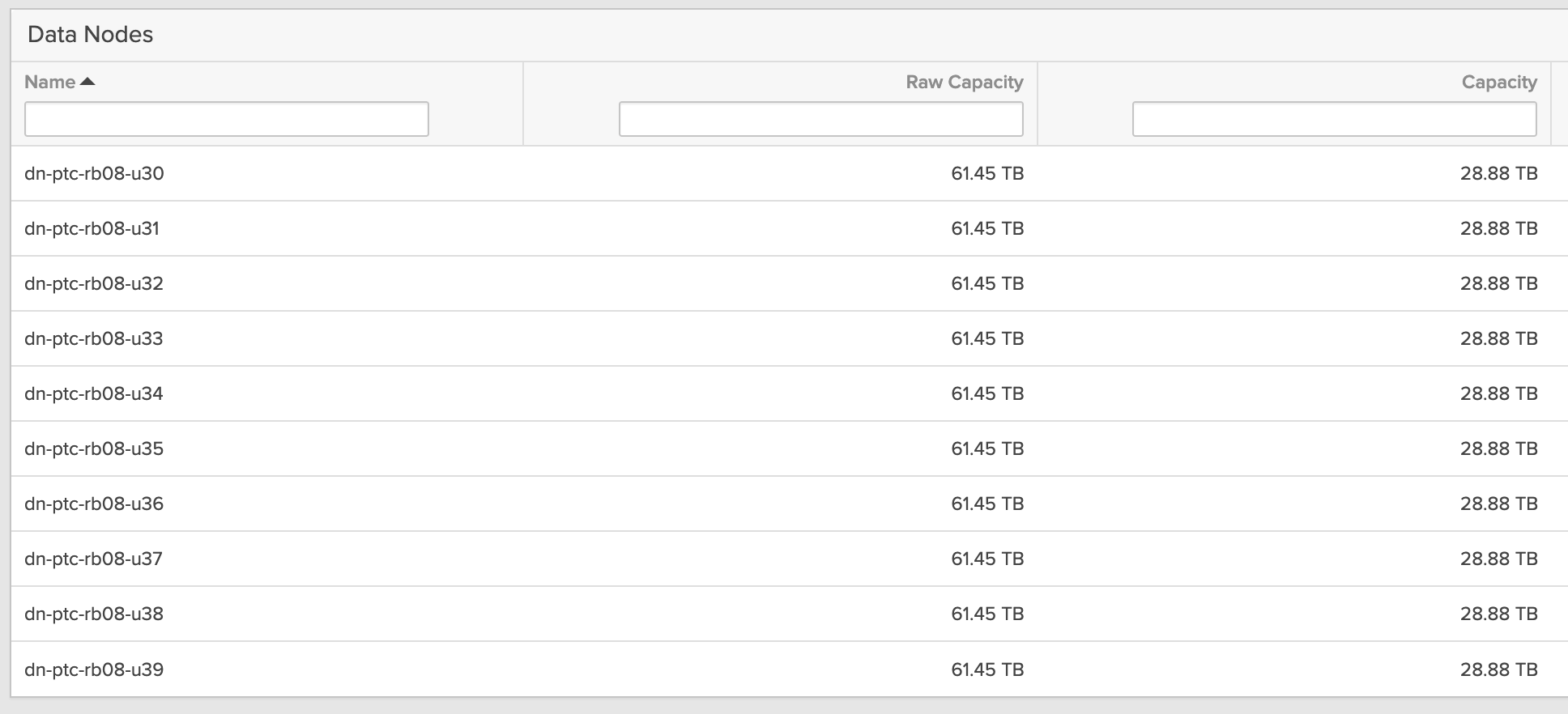Click on dn-ptc-rb08-u36 in the list
This screenshot has width=1568, height=714.
[x=94, y=504]
